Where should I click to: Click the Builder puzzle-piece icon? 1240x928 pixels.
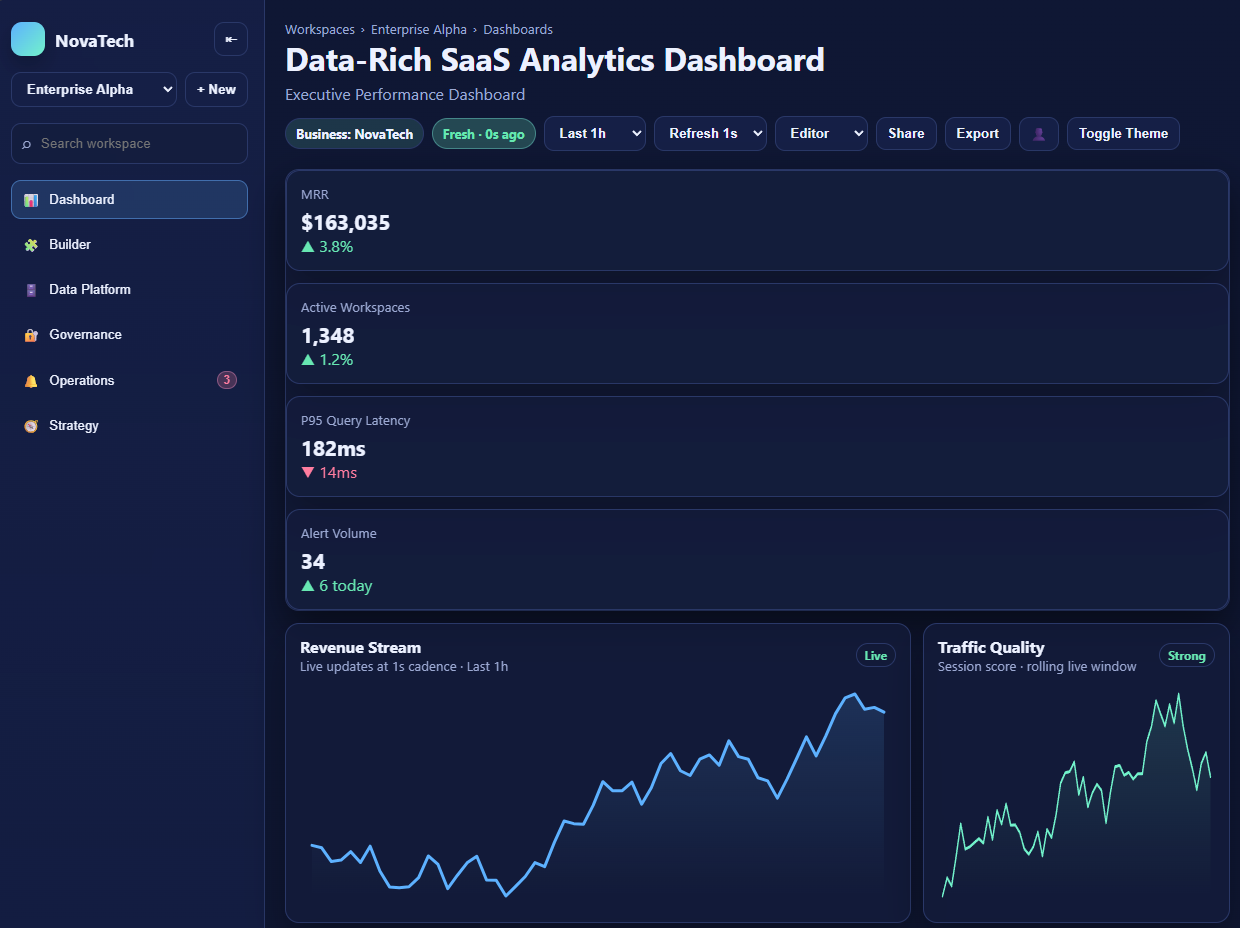point(29,244)
